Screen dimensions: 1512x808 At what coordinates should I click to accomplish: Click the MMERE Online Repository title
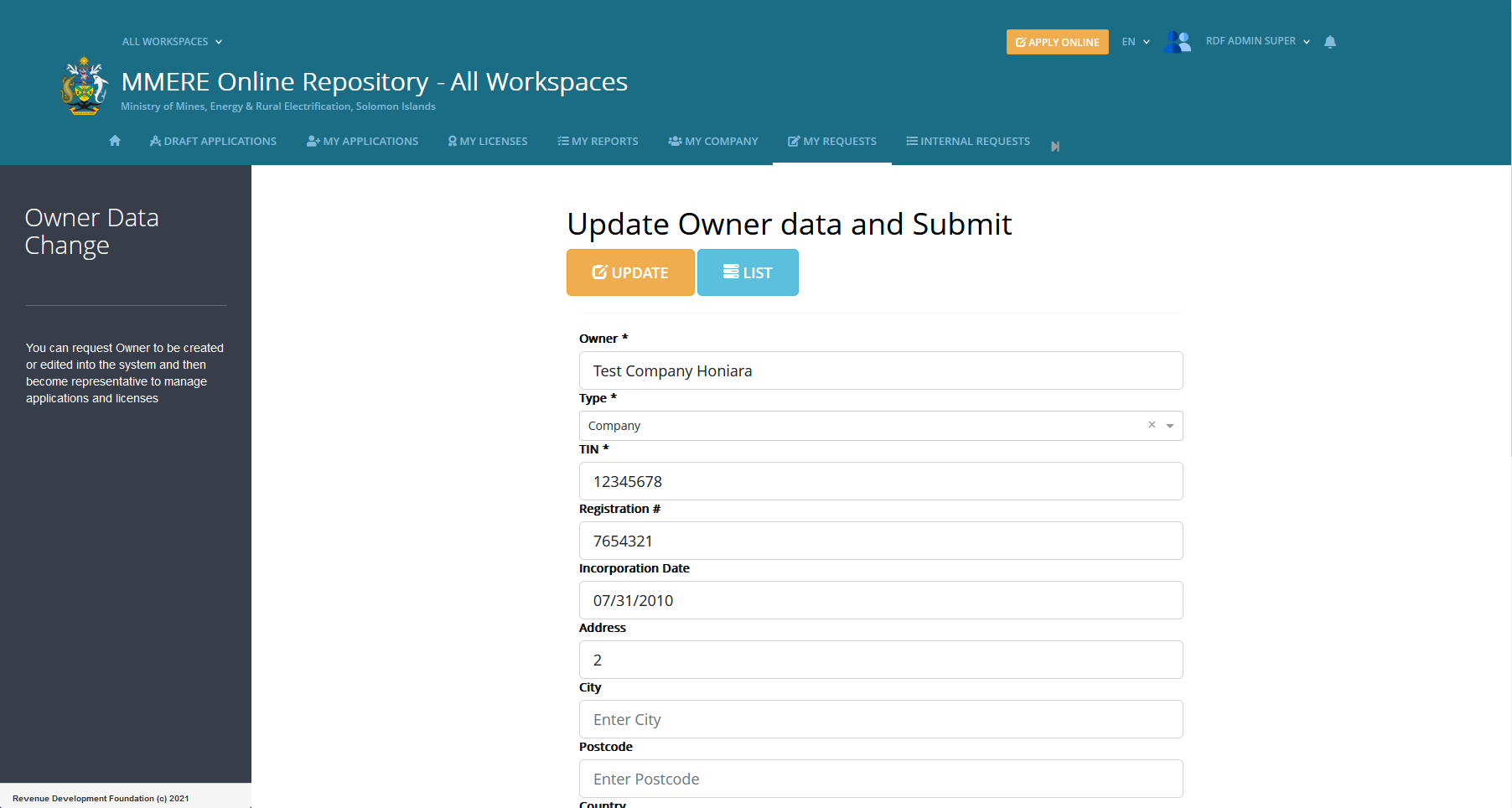point(375,81)
